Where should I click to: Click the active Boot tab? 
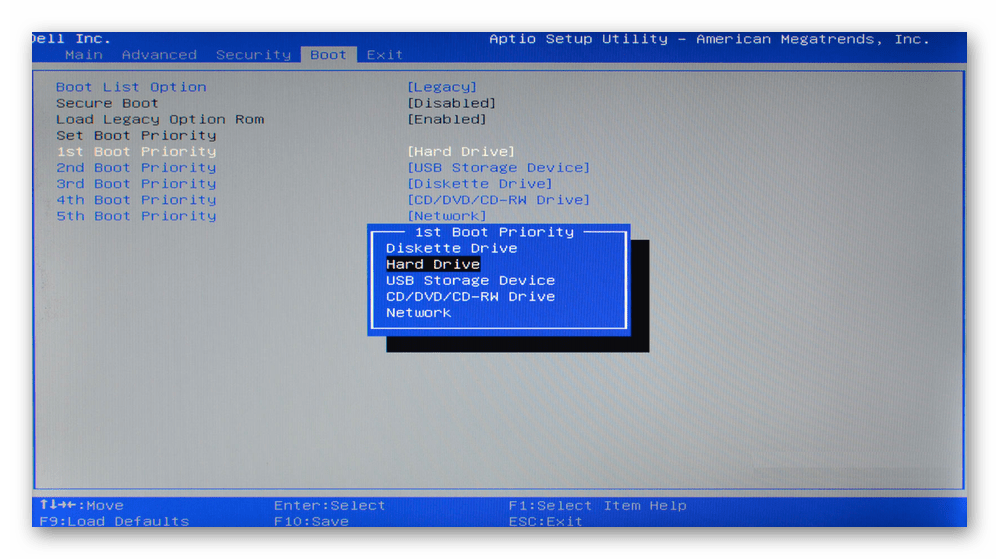point(328,55)
